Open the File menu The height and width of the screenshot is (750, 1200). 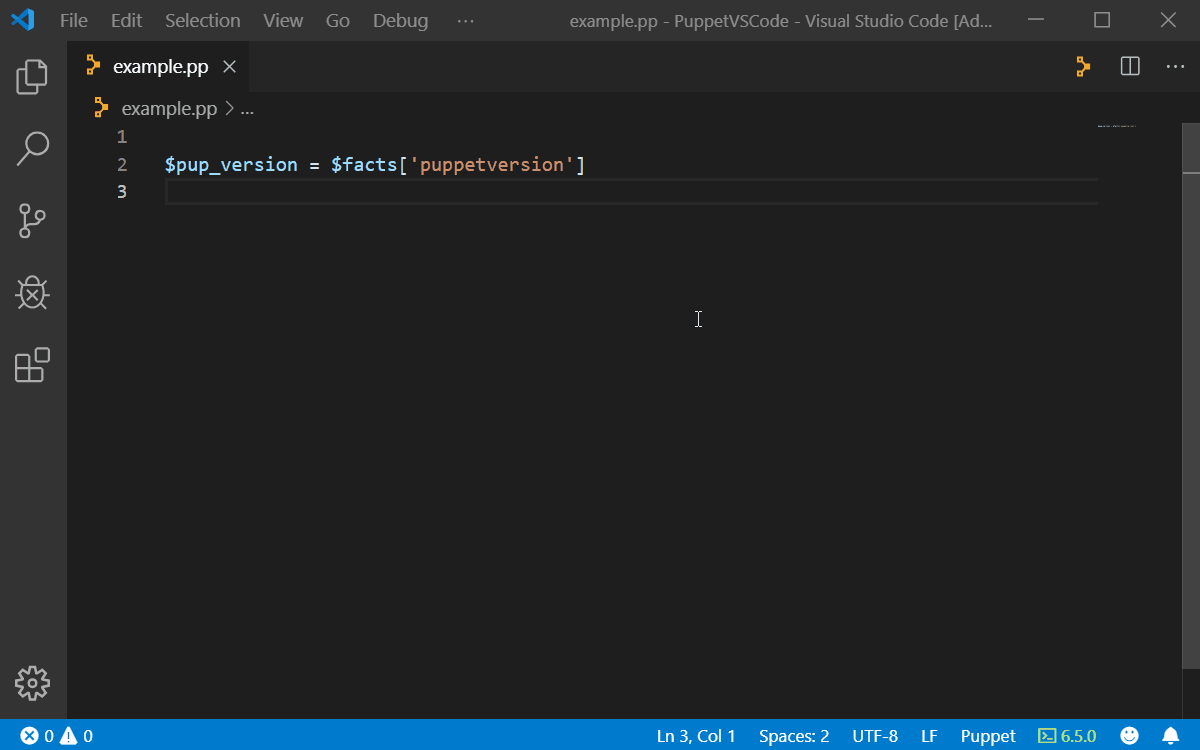coord(73,19)
